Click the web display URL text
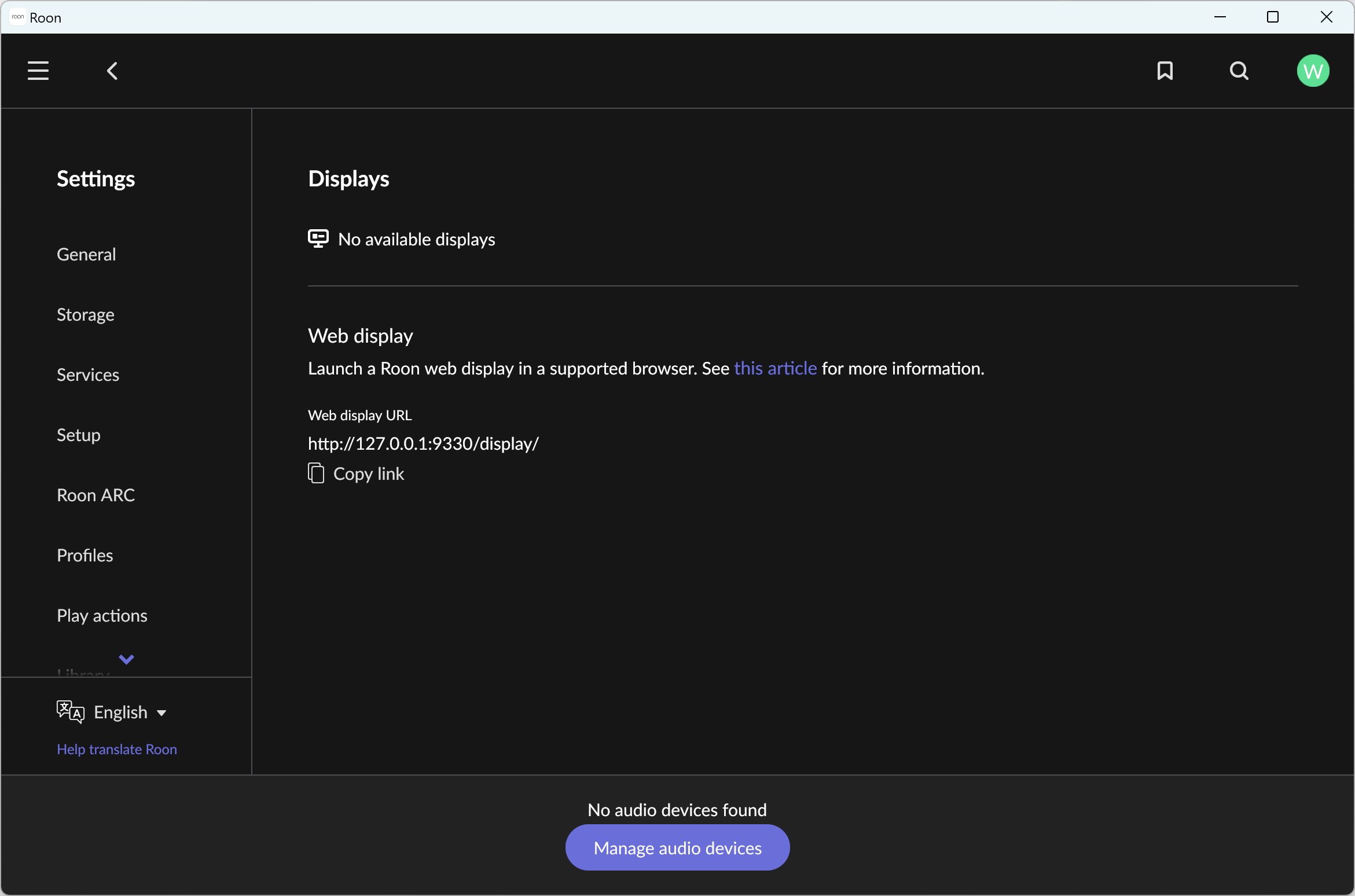 click(423, 443)
